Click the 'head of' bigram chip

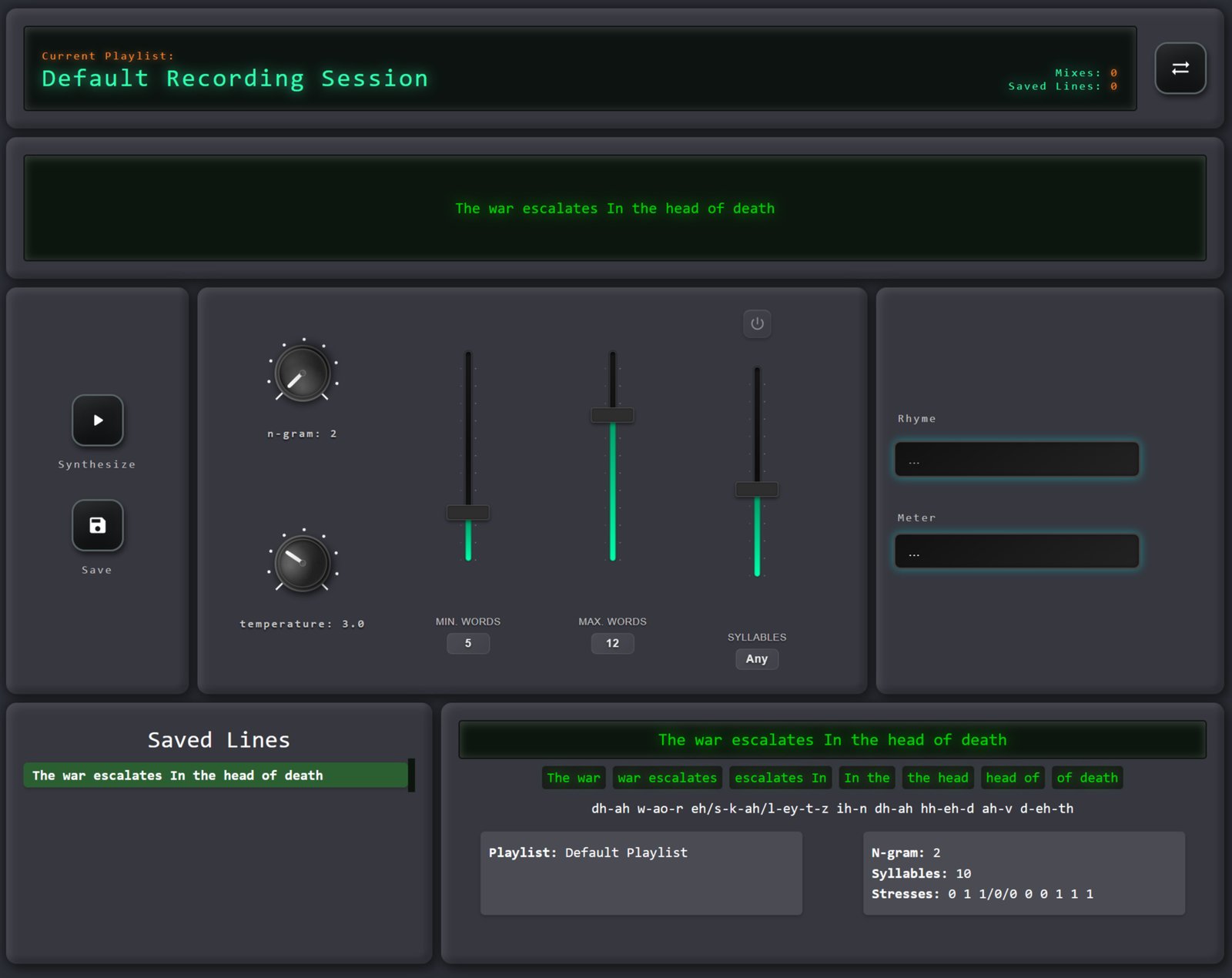[1013, 778]
